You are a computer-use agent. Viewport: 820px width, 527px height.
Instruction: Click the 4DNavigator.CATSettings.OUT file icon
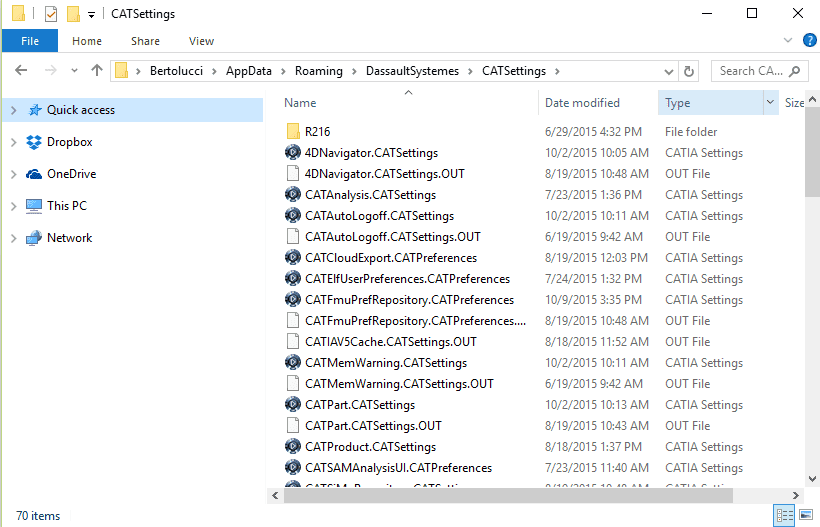pos(293,173)
